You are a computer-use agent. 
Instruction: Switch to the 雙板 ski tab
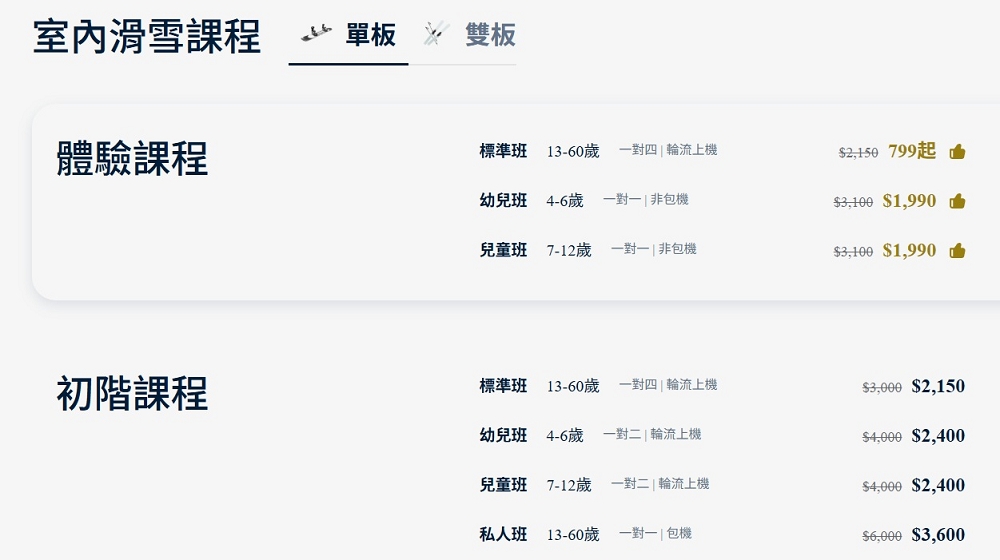[490, 36]
